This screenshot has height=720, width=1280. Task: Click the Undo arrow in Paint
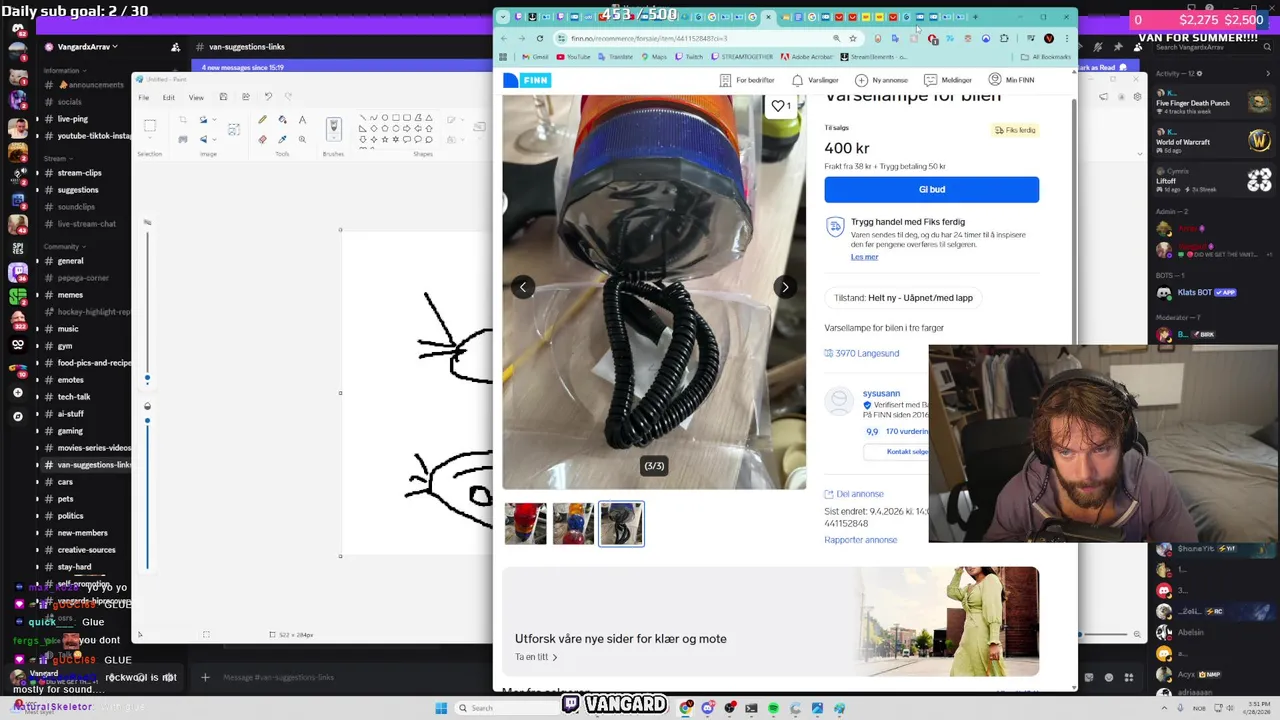pos(268,97)
